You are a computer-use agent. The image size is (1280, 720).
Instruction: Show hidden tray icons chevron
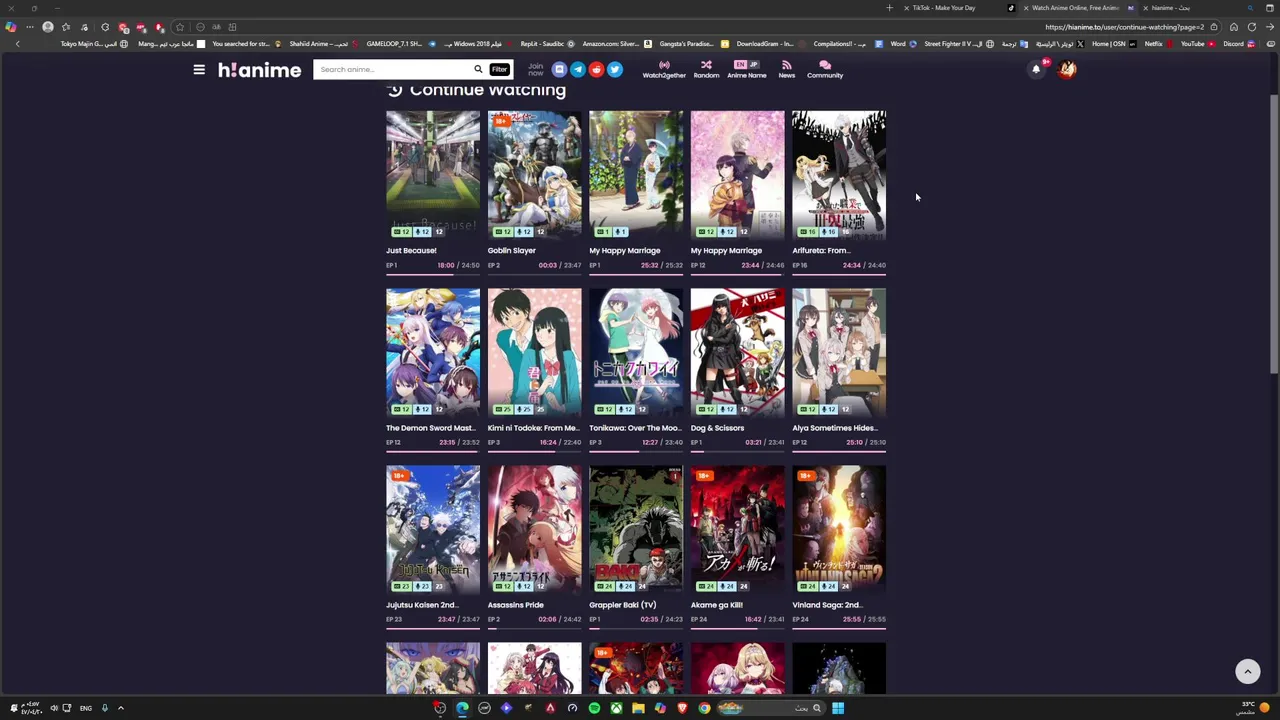coord(120,708)
